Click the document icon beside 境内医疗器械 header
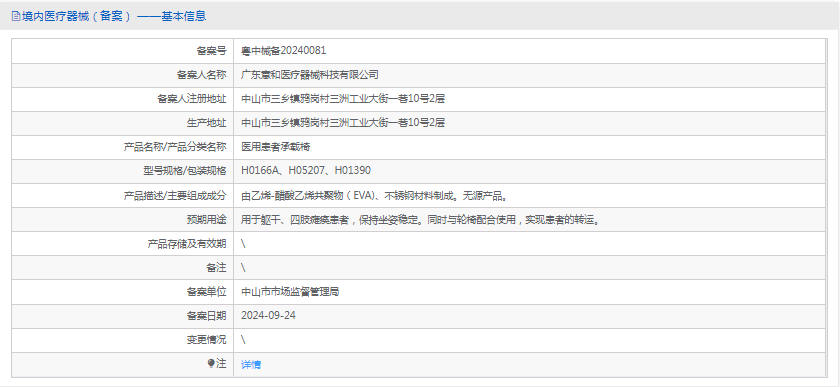The image size is (840, 387). point(15,17)
